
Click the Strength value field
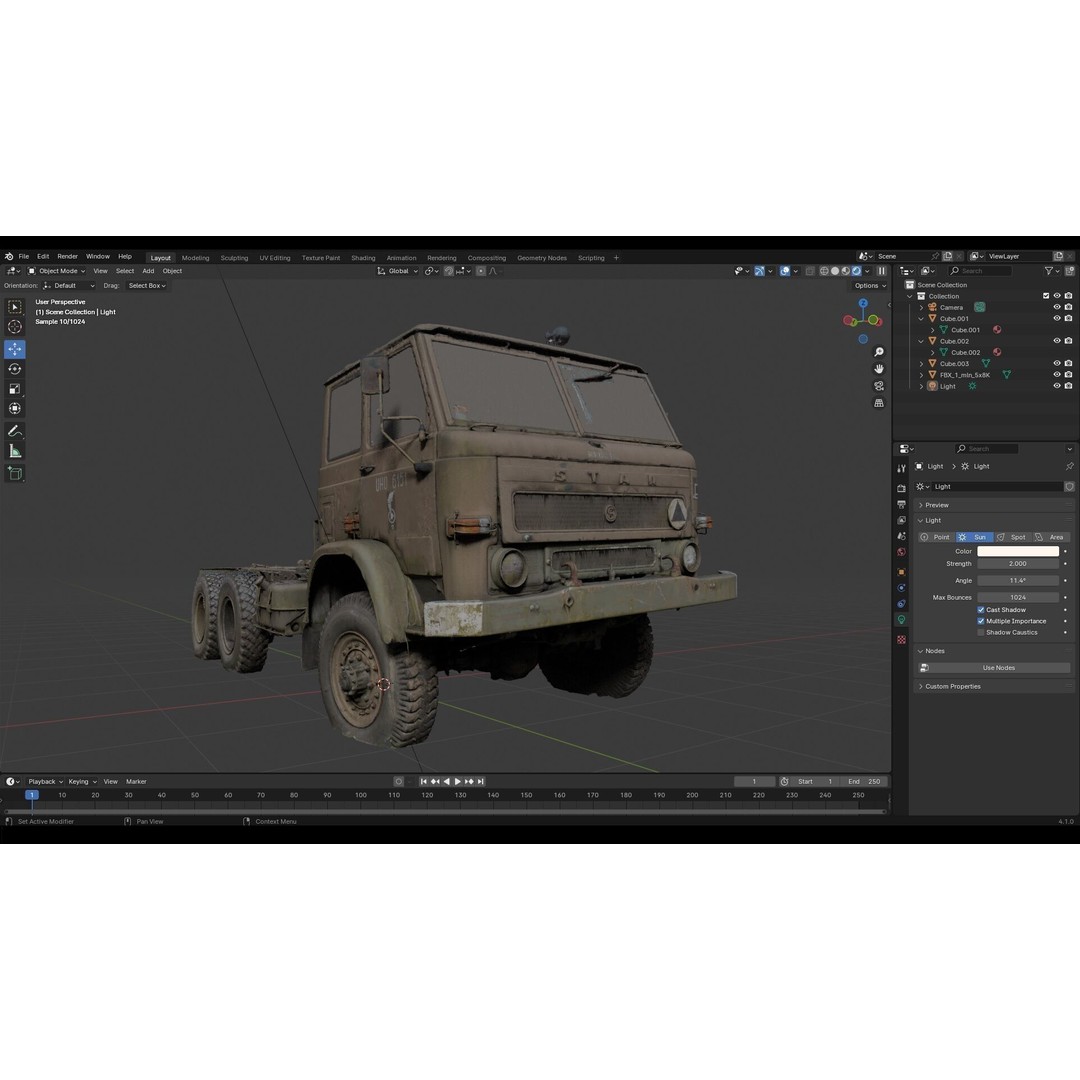point(1018,564)
